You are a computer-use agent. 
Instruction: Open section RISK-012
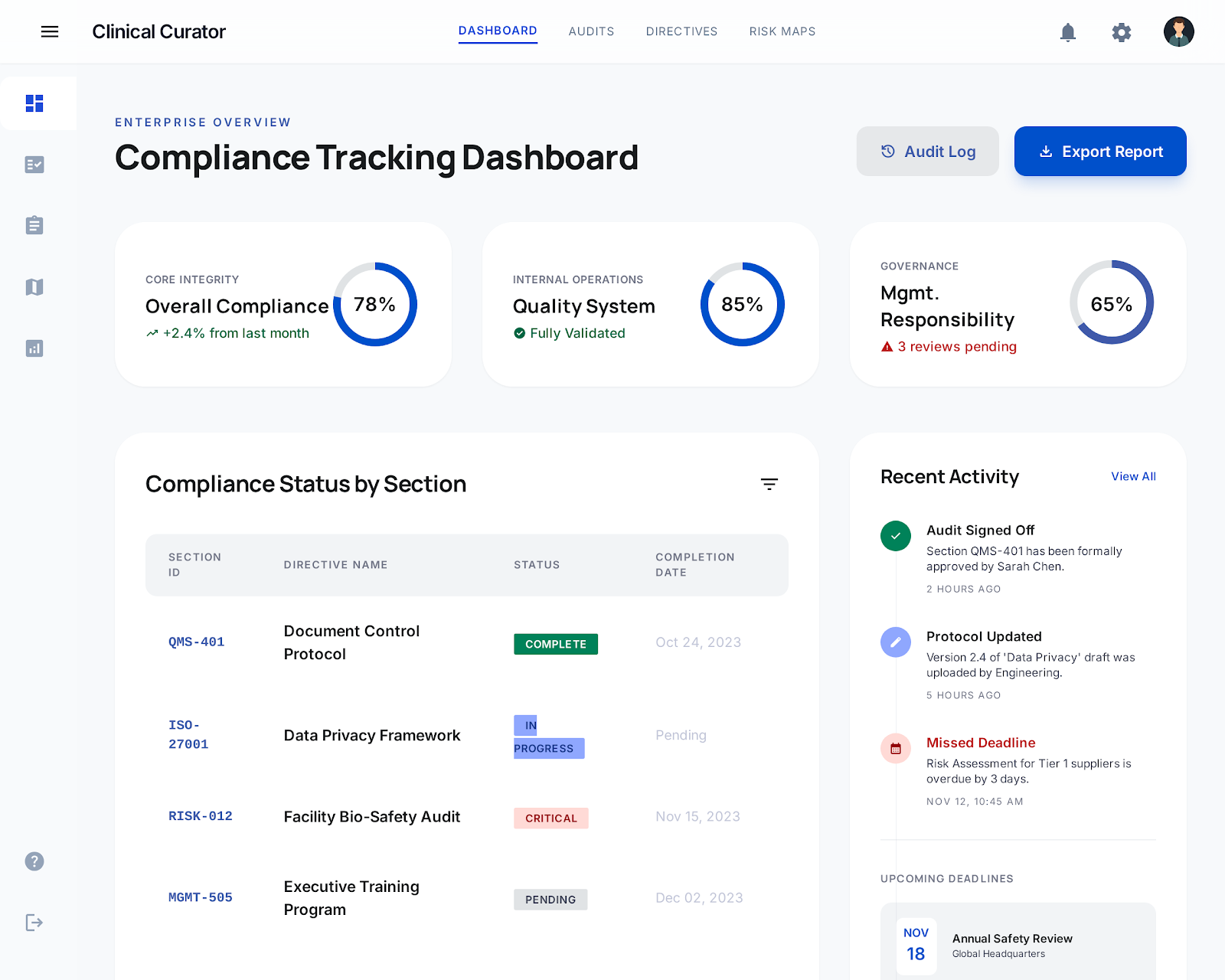[x=201, y=816]
